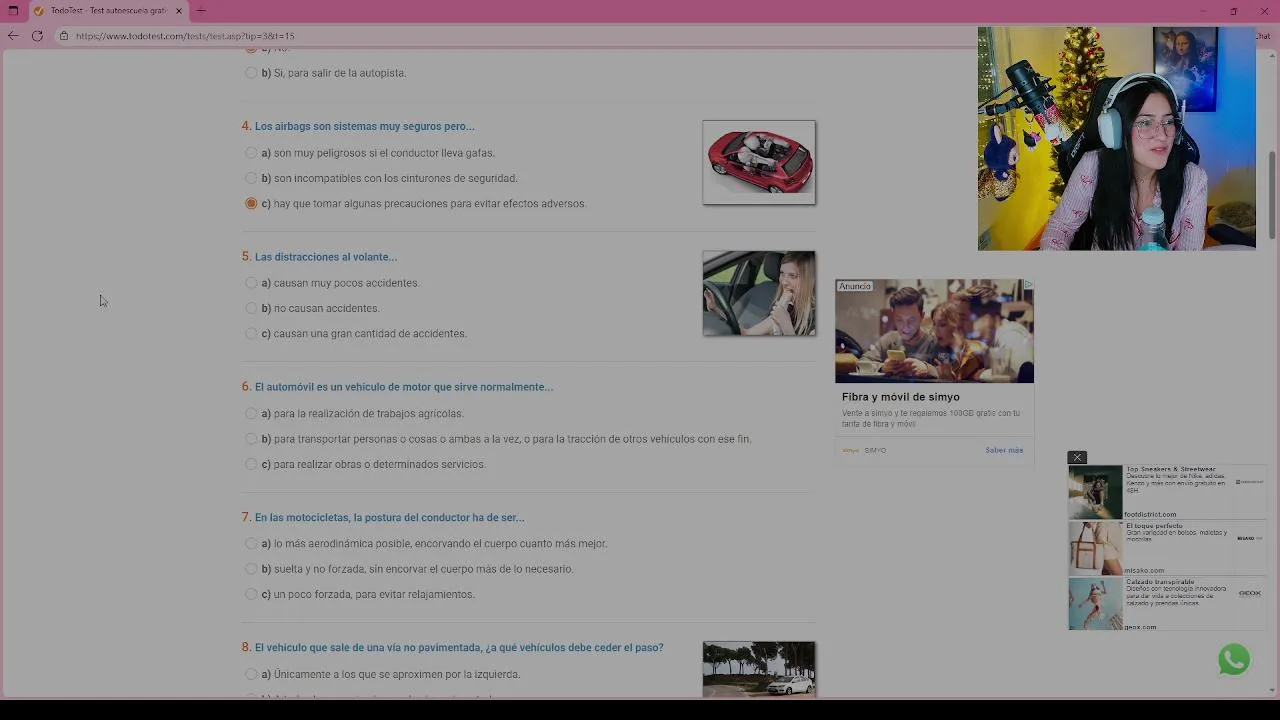Select 'son muy peligrosos si el conductor lleva gafas'
Viewport: 1280px width, 720px height.
pos(251,153)
